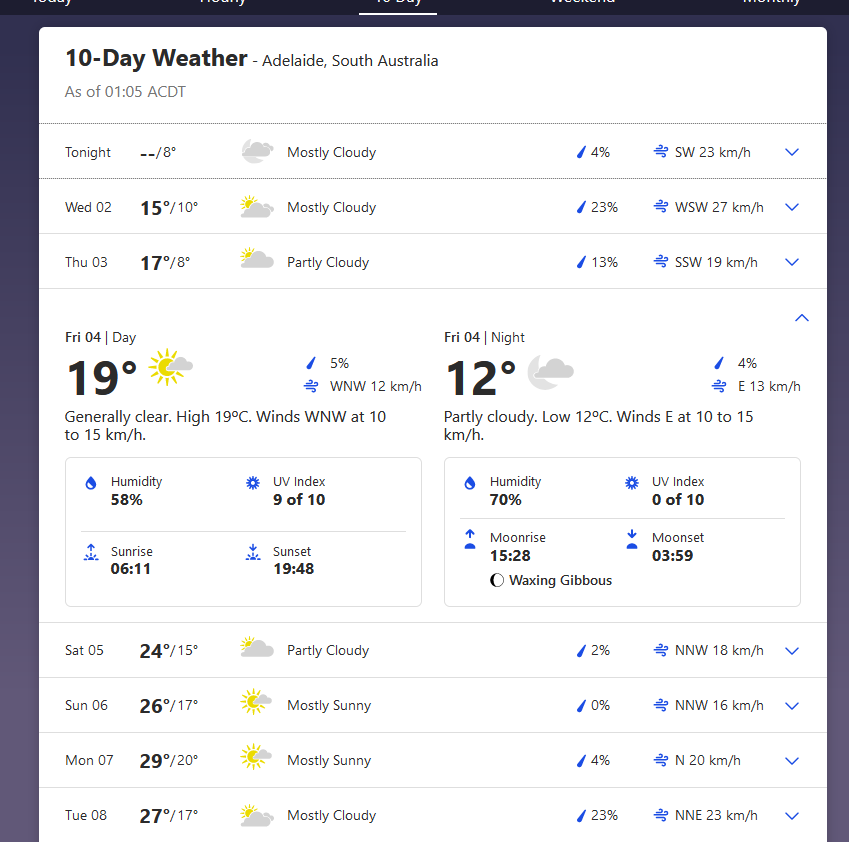Click the Moonset icon

[x=632, y=539]
